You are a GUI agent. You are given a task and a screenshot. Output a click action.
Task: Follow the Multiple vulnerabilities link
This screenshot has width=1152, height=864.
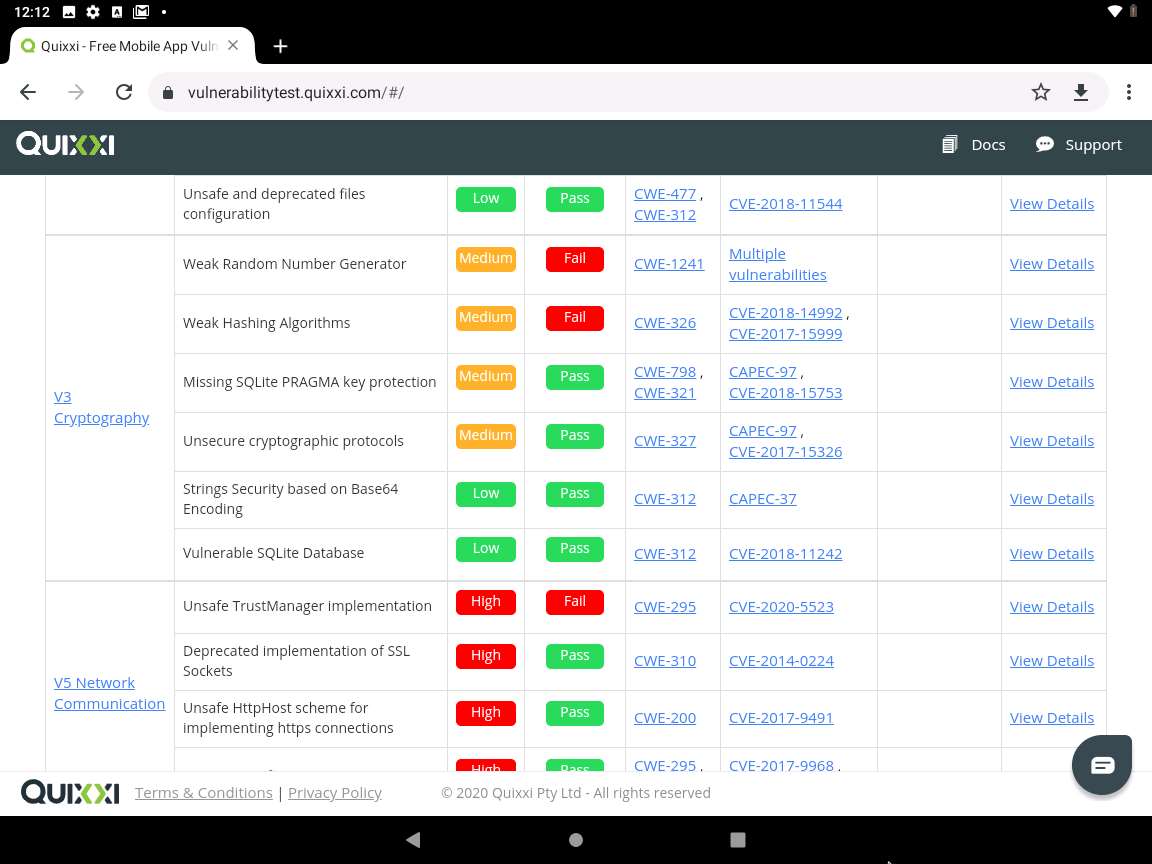[x=777, y=264]
